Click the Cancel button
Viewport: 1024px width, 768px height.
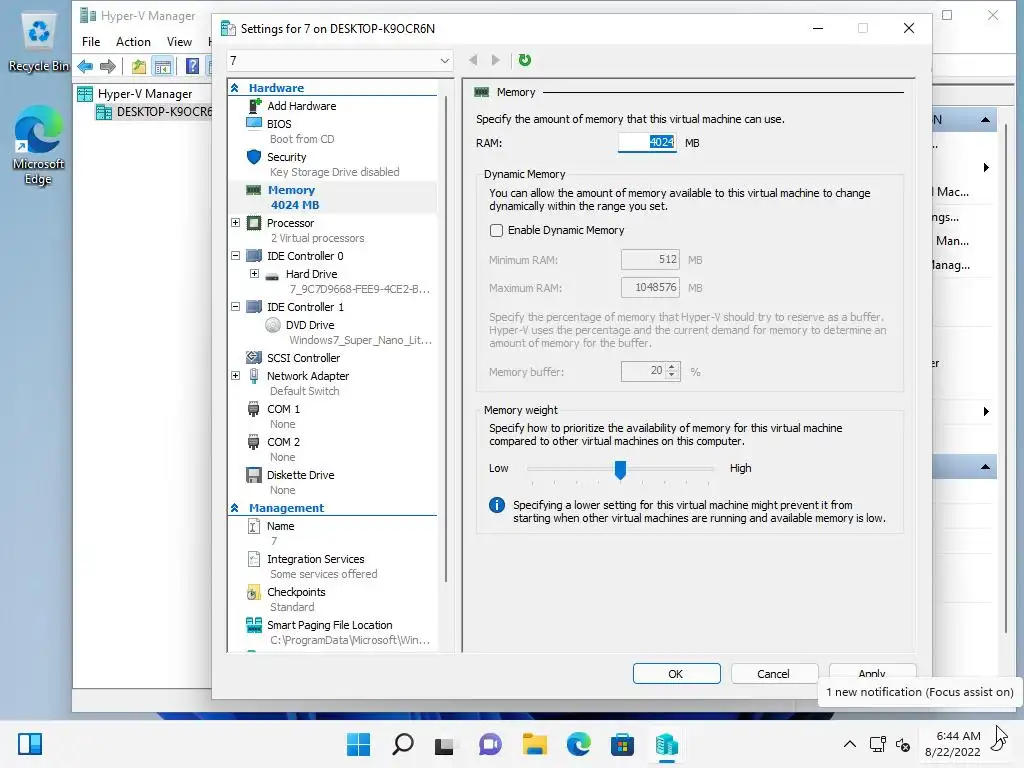click(x=775, y=673)
